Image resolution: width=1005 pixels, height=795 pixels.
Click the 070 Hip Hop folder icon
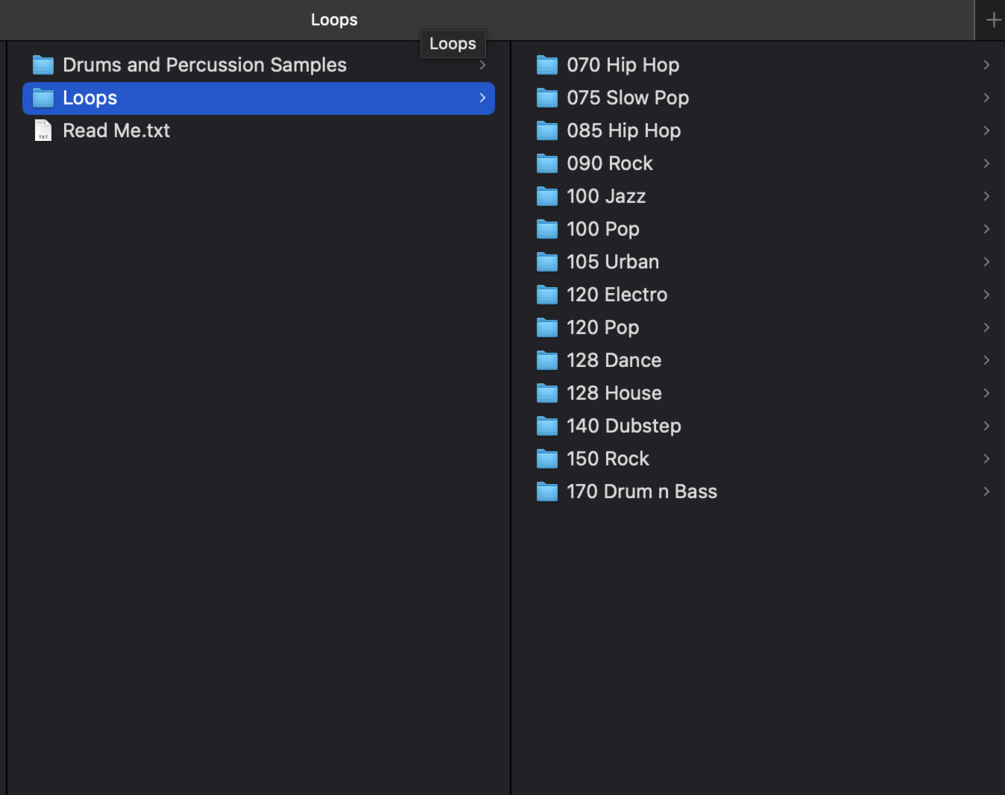coord(547,65)
